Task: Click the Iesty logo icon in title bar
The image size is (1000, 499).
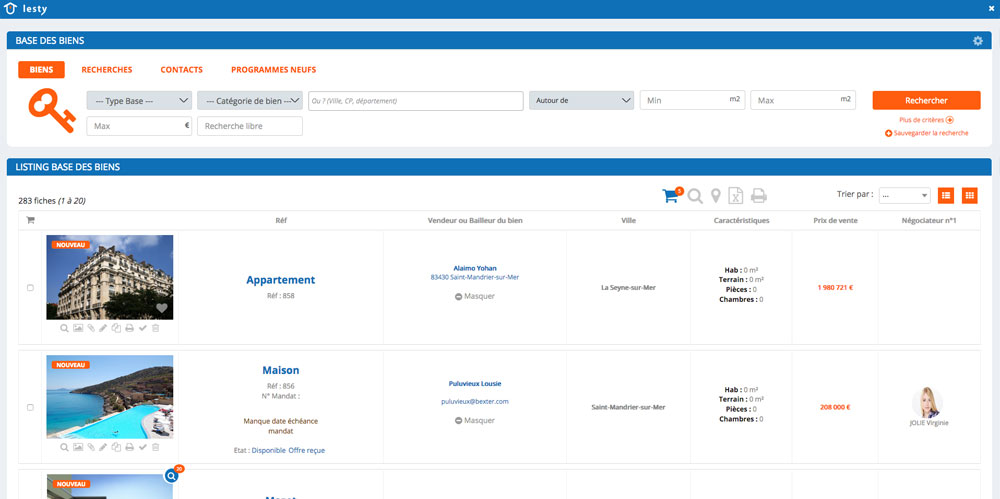Action: coord(9,9)
